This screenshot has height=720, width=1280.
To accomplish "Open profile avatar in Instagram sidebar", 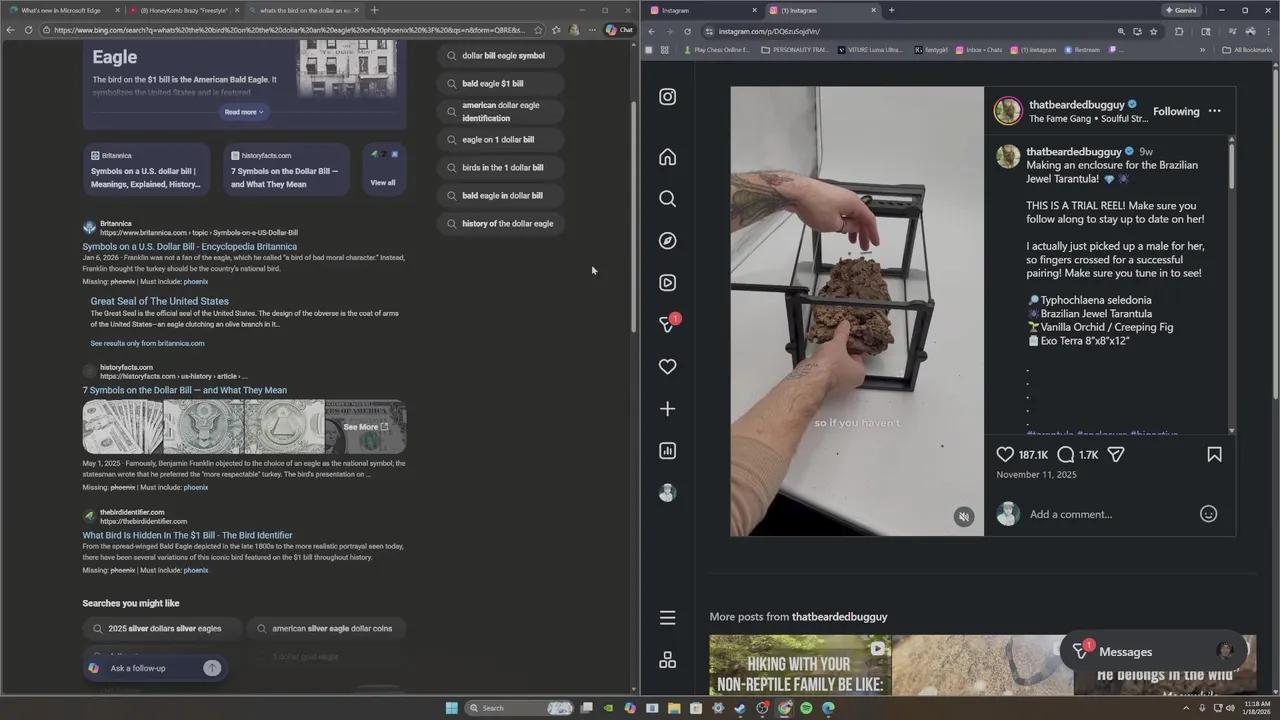I will coord(667,493).
